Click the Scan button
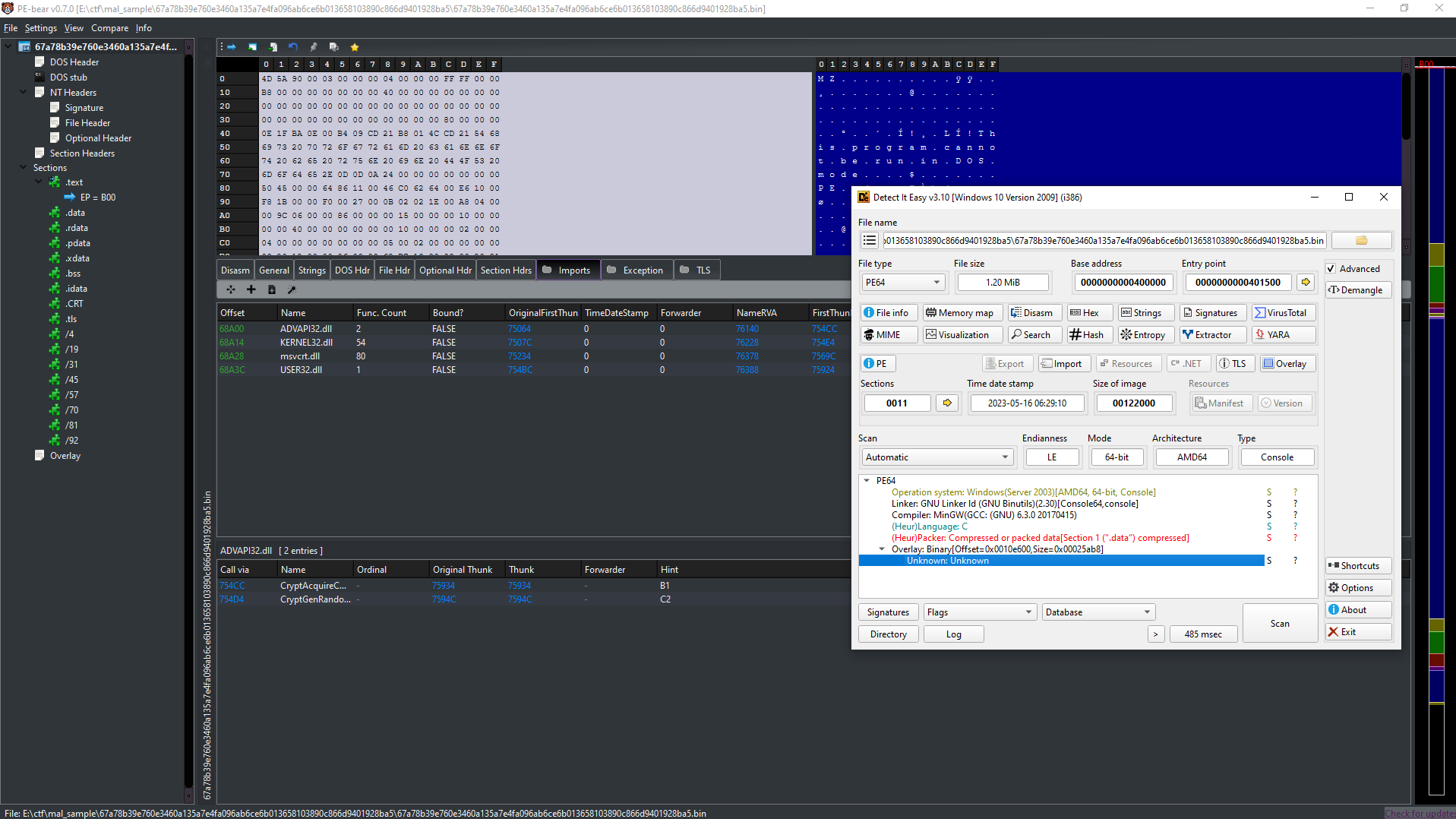The image size is (1456, 819). coord(1280,624)
